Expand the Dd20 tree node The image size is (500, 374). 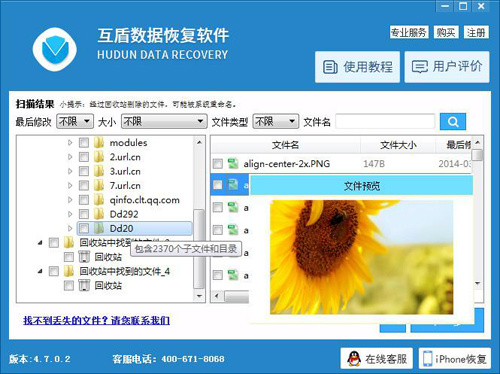(x=70, y=228)
